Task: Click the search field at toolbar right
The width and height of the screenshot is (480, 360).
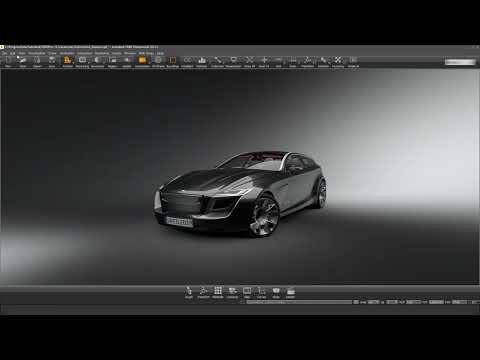Action: [x=460, y=62]
